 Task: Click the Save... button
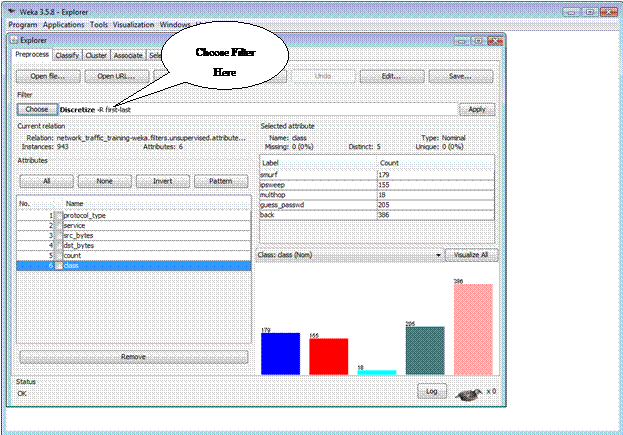(x=461, y=76)
